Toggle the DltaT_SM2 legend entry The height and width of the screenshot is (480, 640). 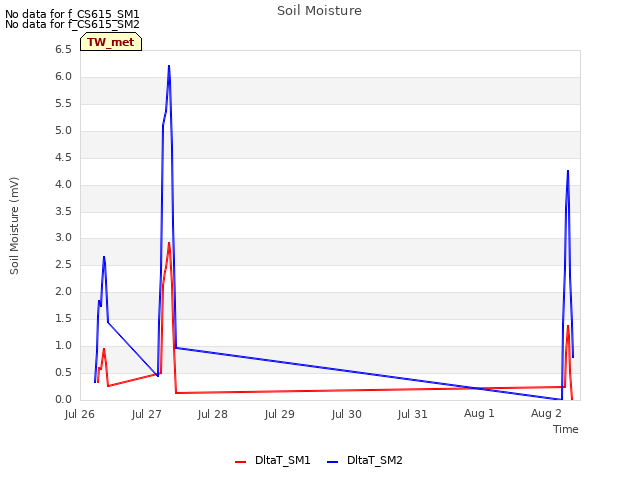coord(365,460)
